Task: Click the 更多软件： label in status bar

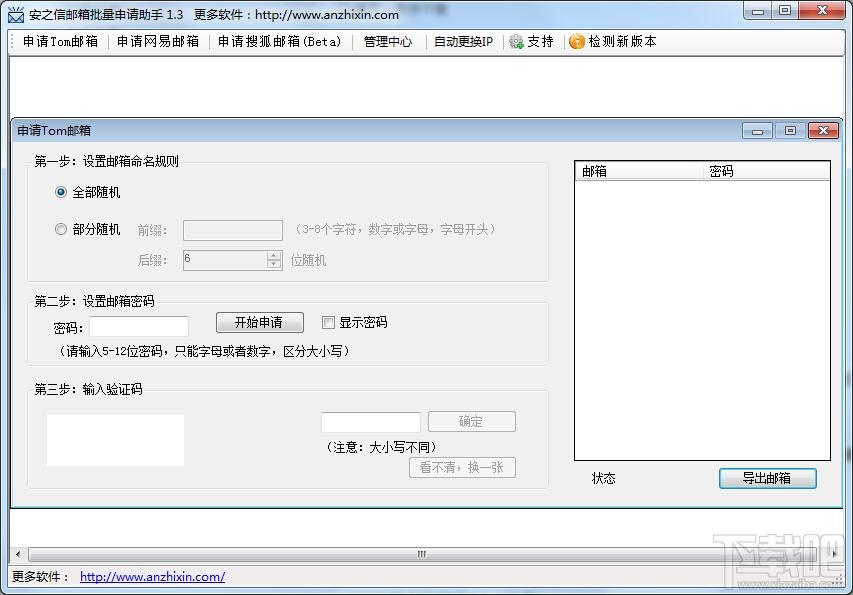Action: point(41,577)
